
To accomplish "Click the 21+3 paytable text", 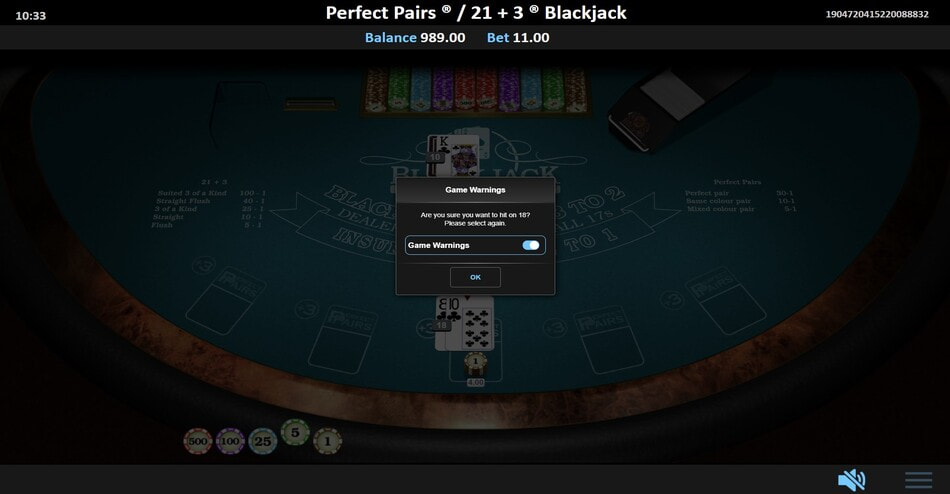I will pyautogui.click(x=208, y=204).
